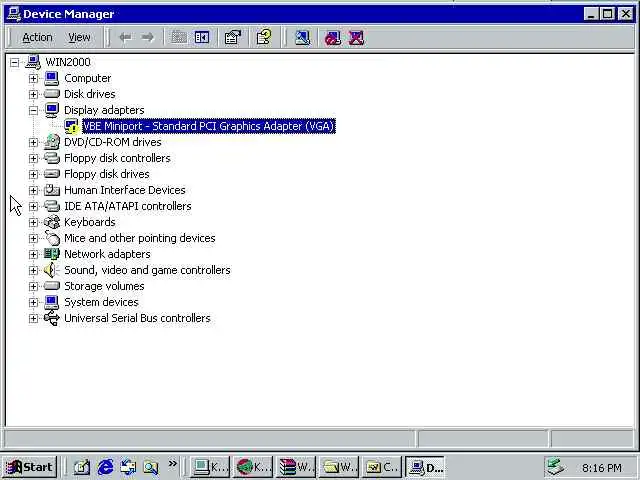640x480 pixels.
Task: Toggle the Show/Hide Console Tree icon
Action: (x=202, y=38)
